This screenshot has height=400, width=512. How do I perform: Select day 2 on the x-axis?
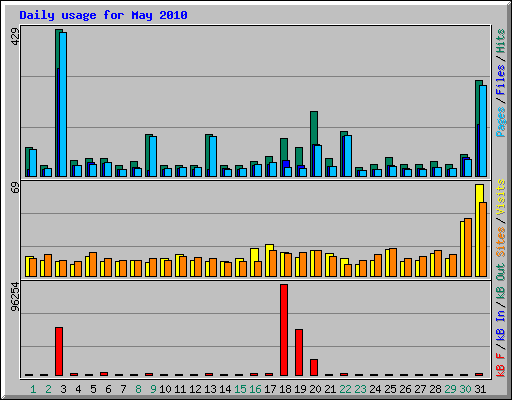[48, 389]
